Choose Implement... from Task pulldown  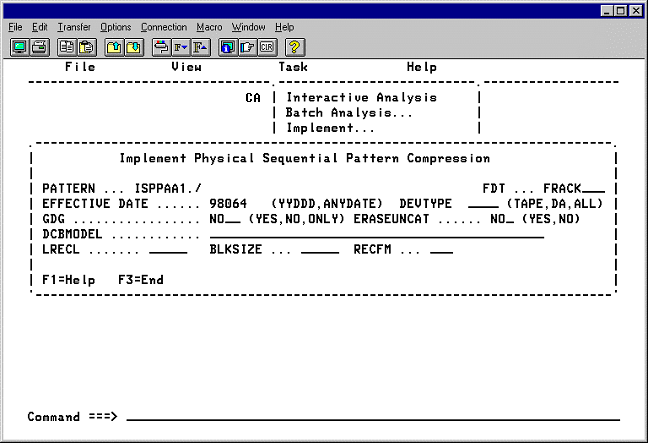331,128
